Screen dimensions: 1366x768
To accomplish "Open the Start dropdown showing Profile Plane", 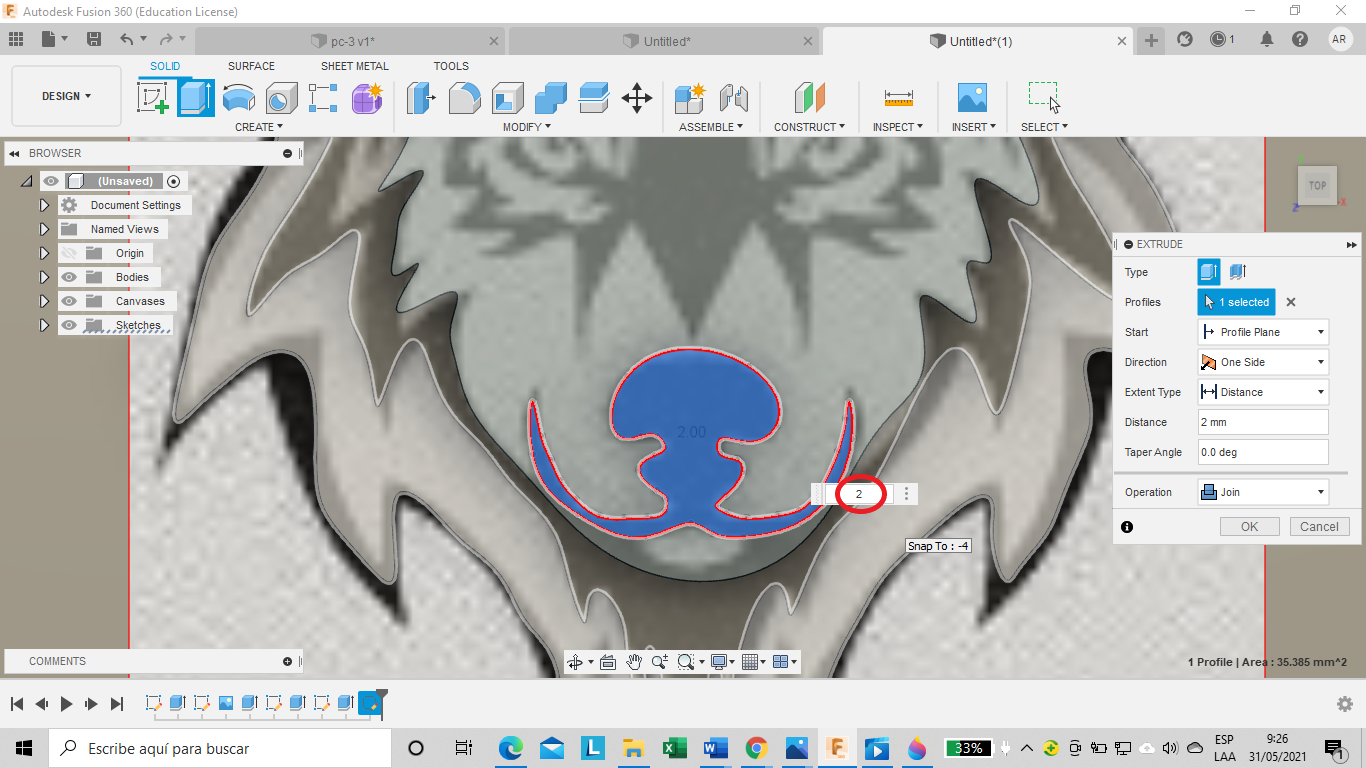I will coord(1263,332).
